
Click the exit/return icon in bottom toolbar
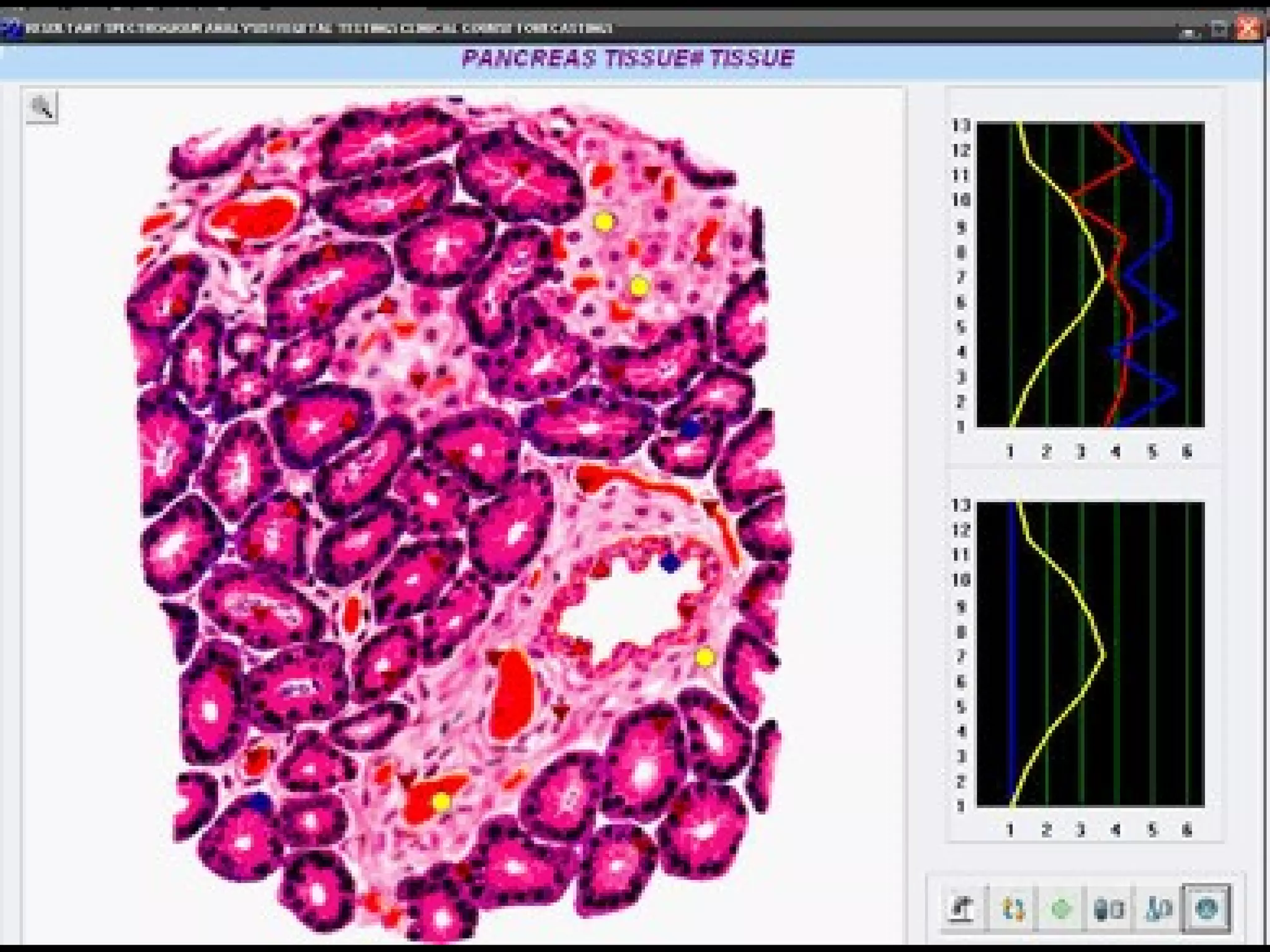(x=962, y=909)
